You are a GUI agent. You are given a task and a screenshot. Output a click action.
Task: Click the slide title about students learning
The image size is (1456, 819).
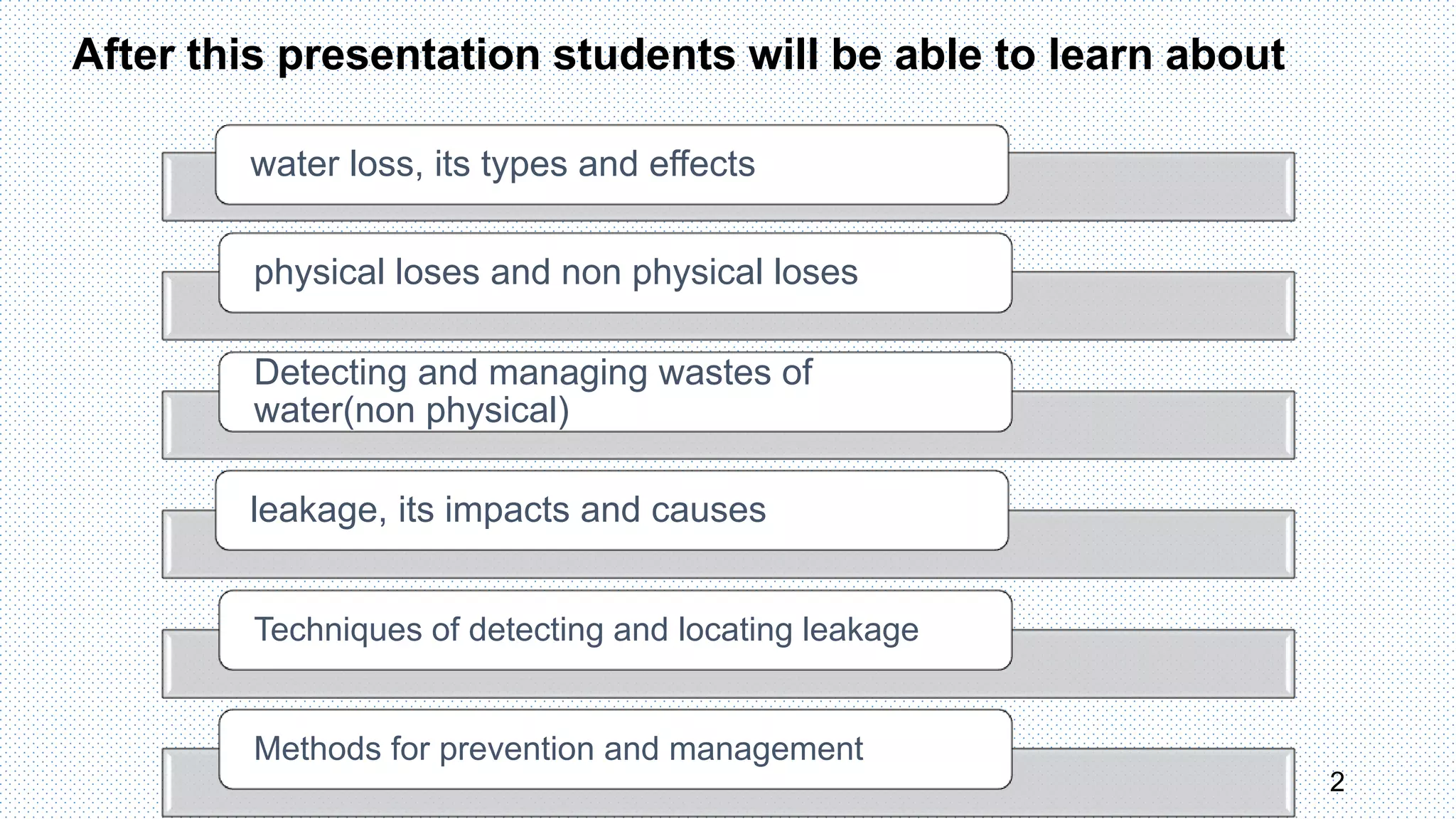[x=678, y=55]
